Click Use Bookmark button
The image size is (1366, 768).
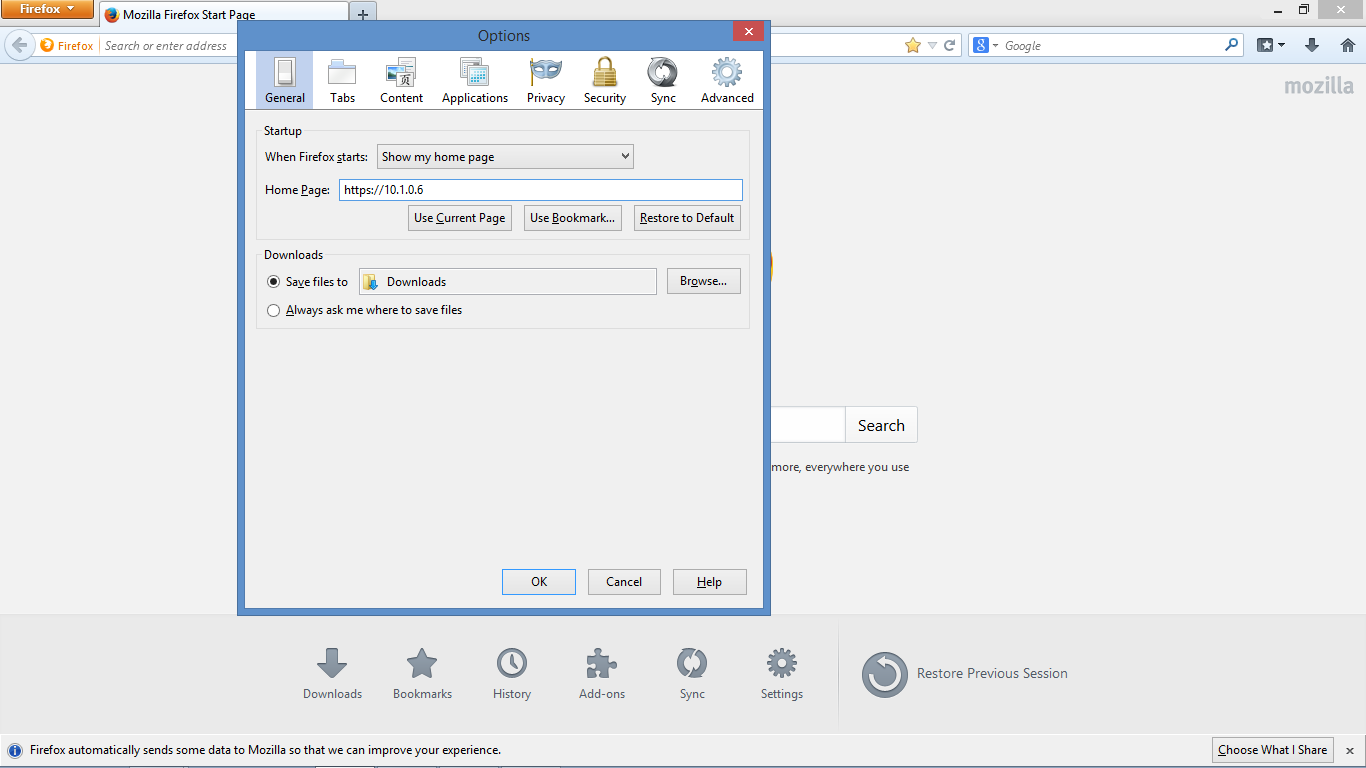click(x=573, y=218)
